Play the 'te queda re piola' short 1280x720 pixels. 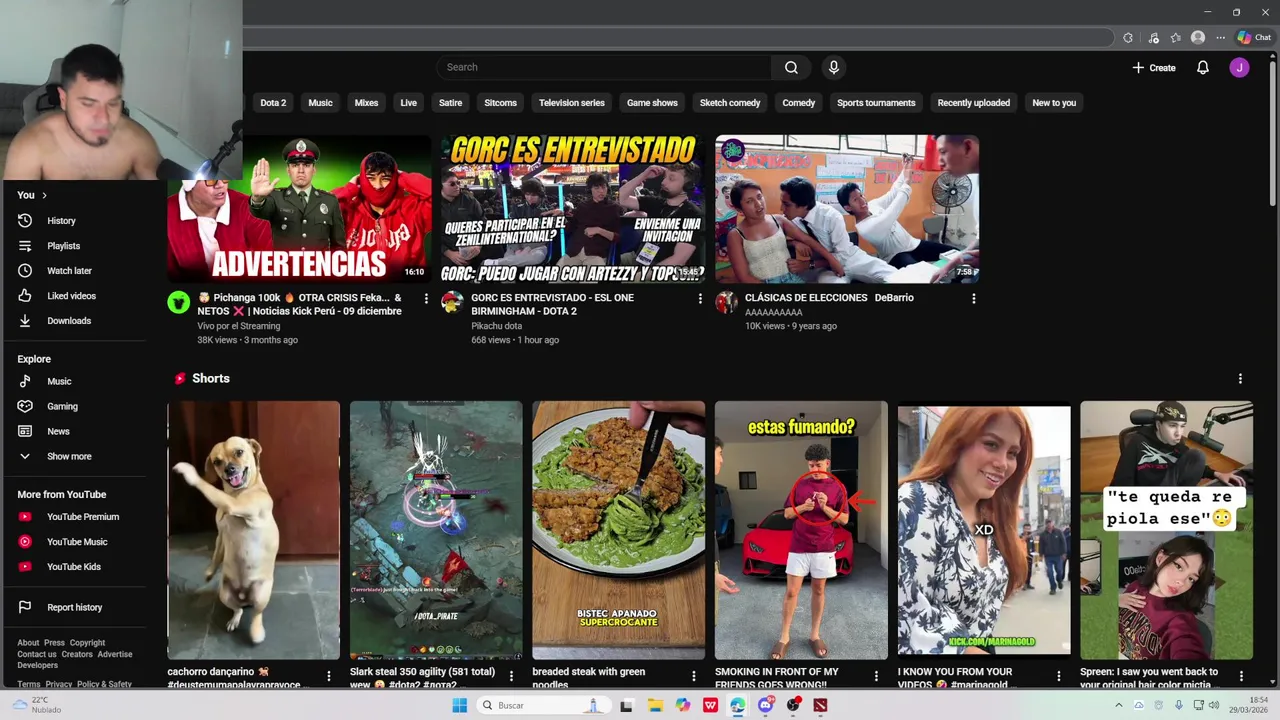click(1166, 530)
